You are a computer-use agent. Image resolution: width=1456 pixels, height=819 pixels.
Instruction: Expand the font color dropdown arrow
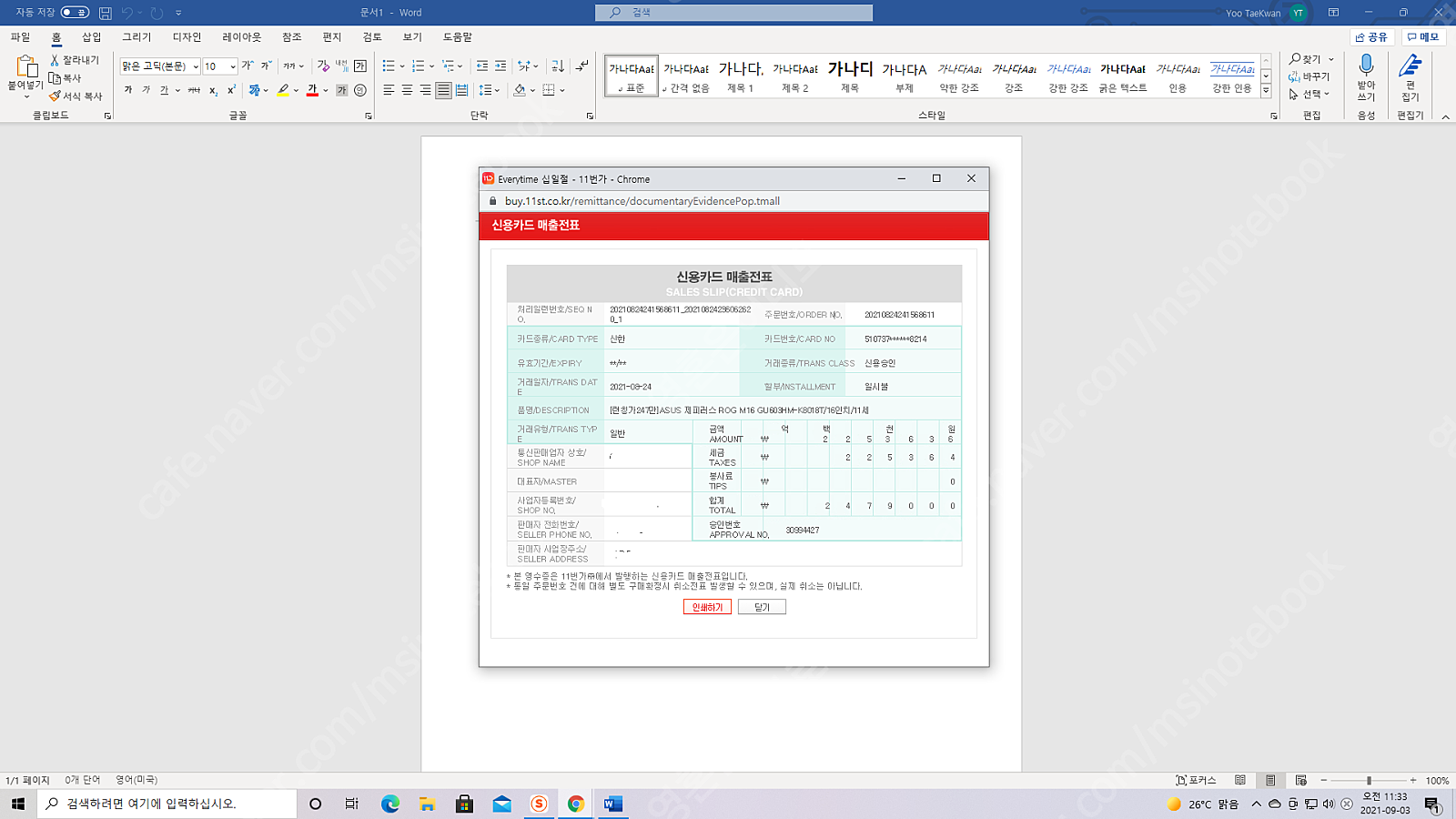pyautogui.click(x=325, y=90)
